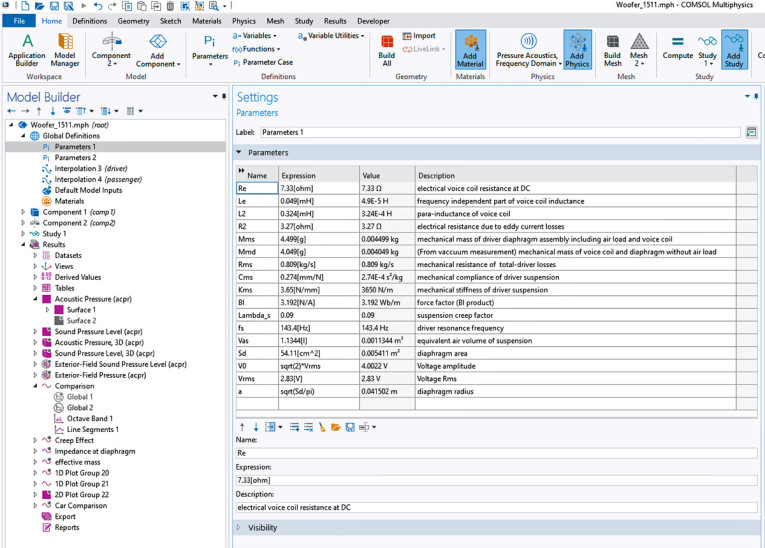Click the Expression input field below table

click(x=496, y=480)
